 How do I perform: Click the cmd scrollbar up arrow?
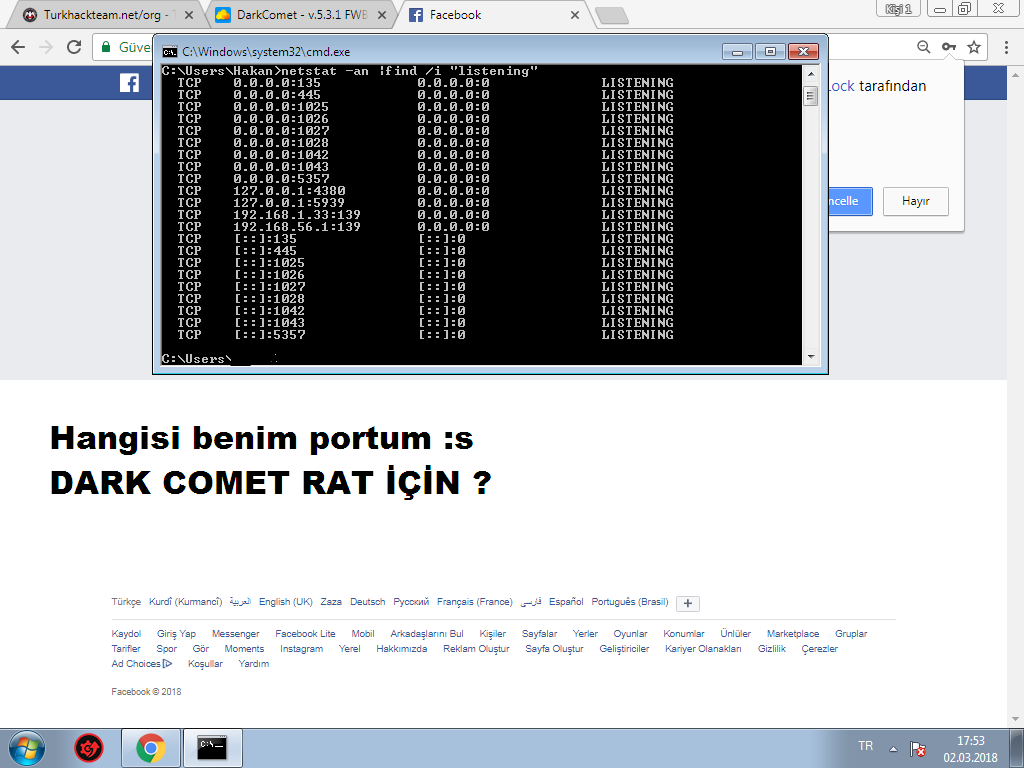point(810,74)
